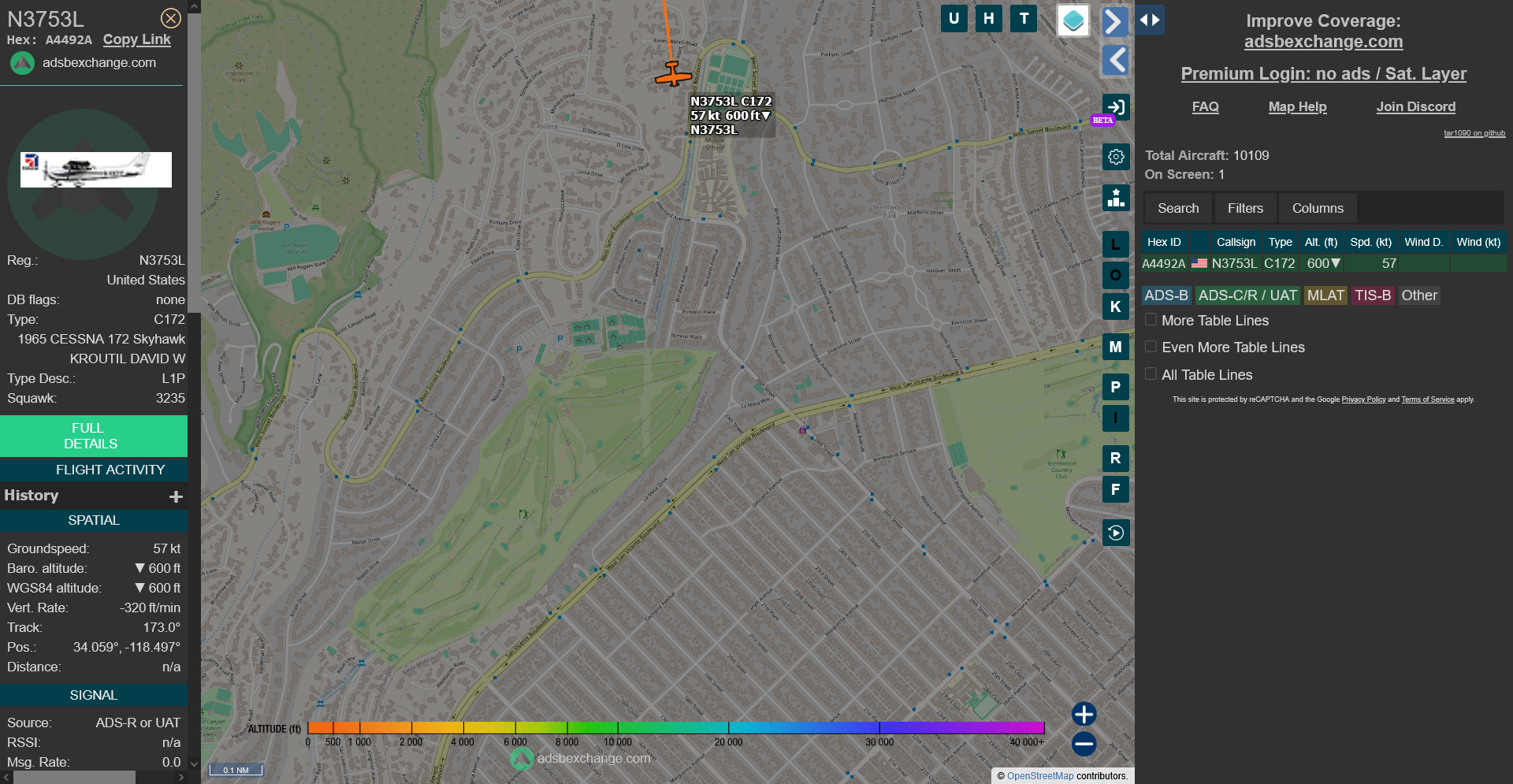Close the N3753L aircraft info panel
Screen dimensions: 1513x784
(170, 18)
